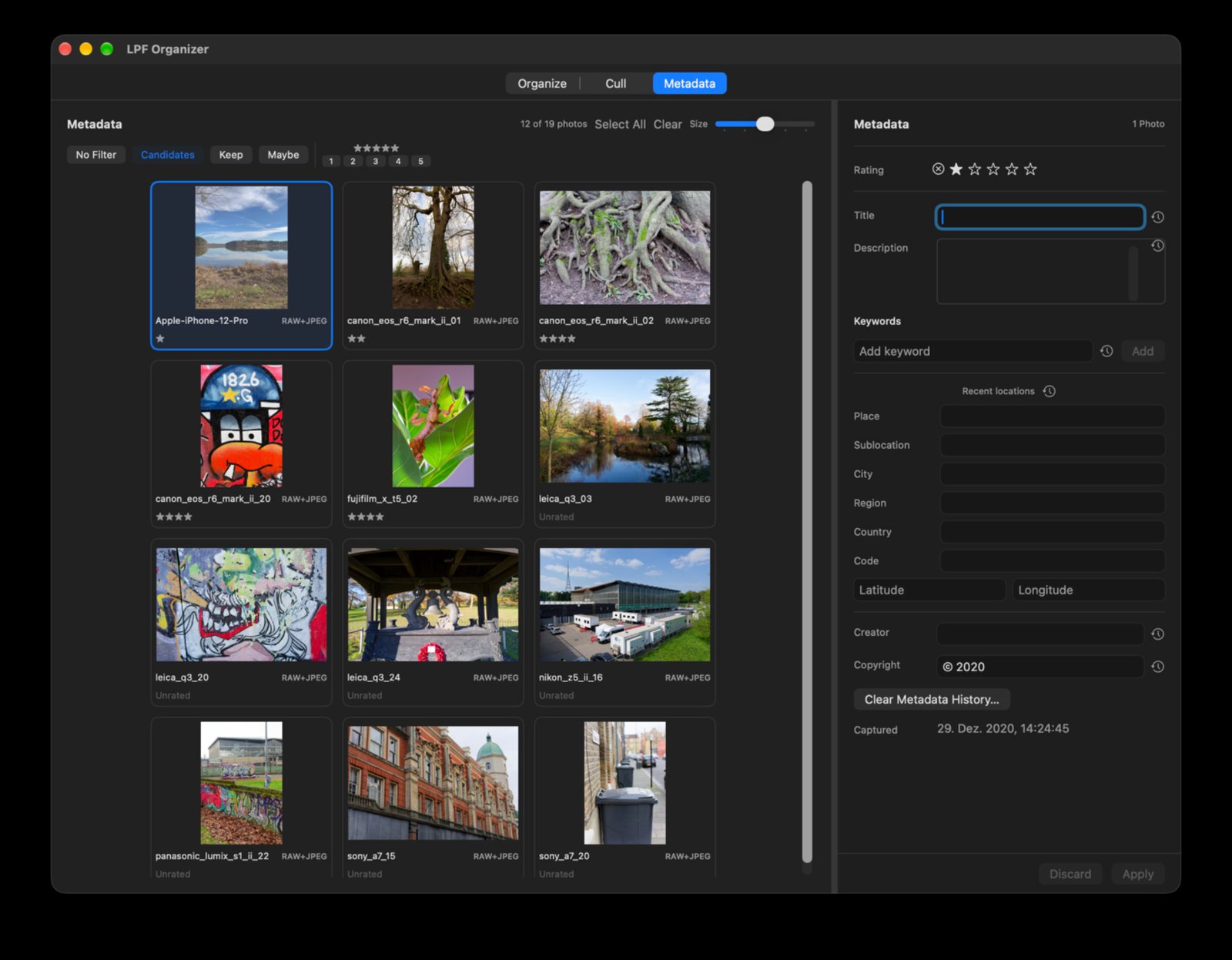Open keyword history icon
Image resolution: width=1232 pixels, height=960 pixels.
pos(1106,351)
